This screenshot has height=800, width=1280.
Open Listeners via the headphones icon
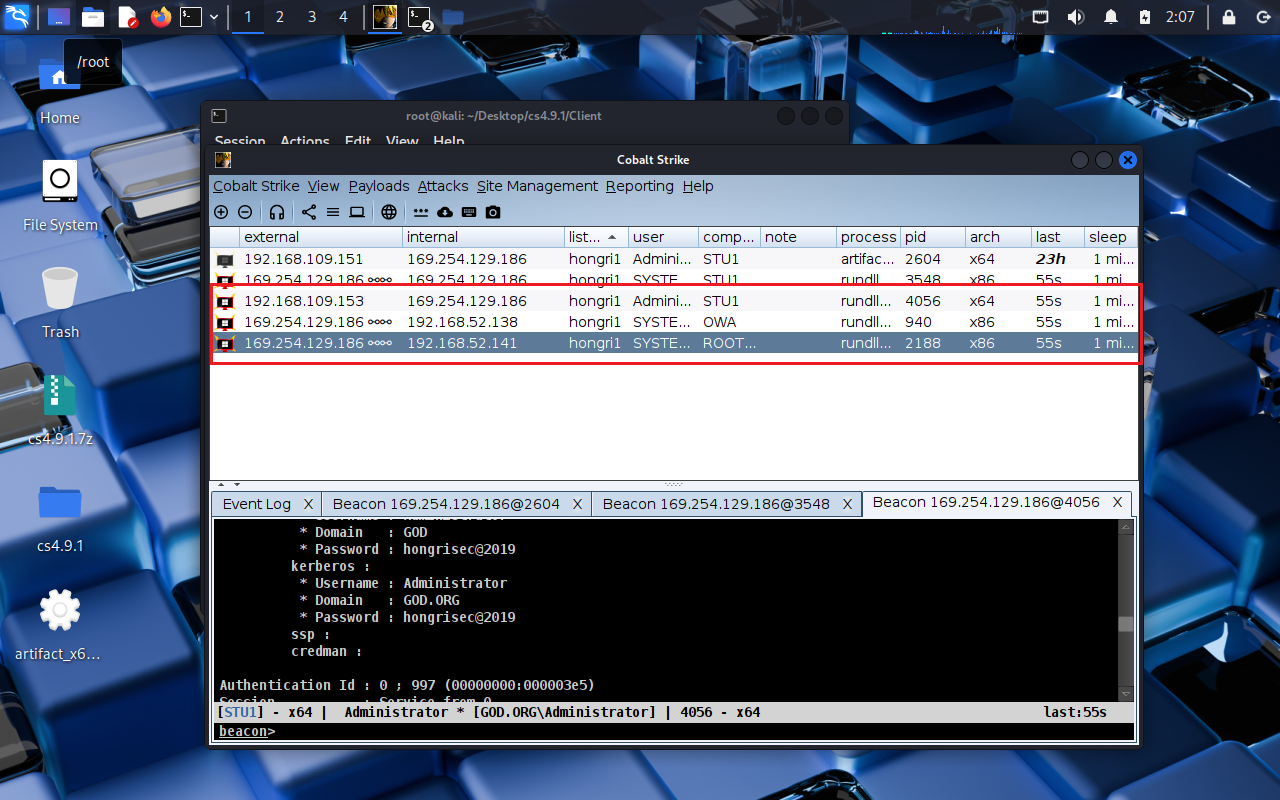(277, 212)
